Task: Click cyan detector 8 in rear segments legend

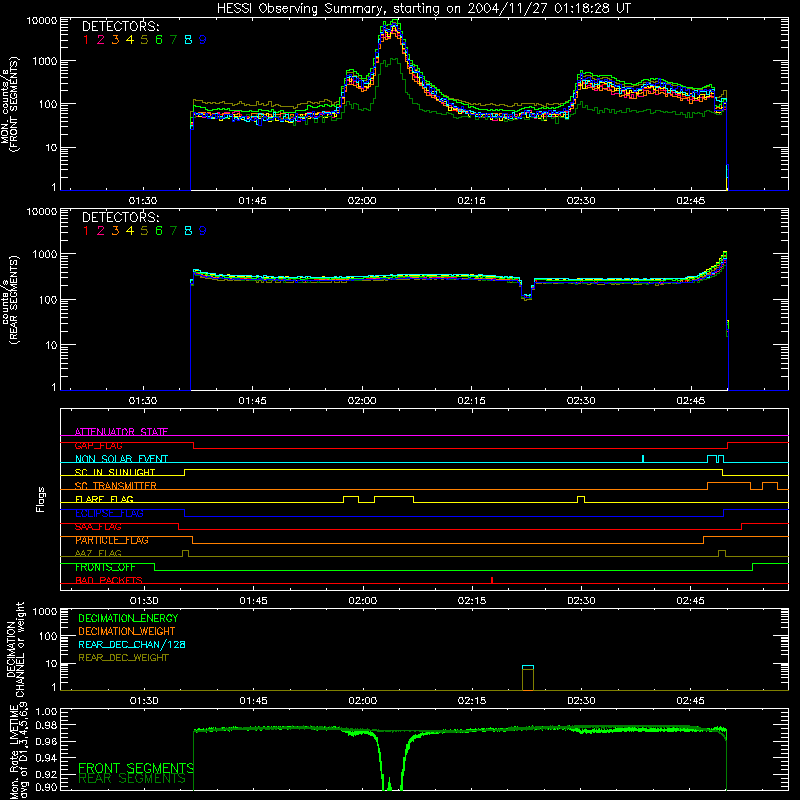Action: (x=188, y=231)
